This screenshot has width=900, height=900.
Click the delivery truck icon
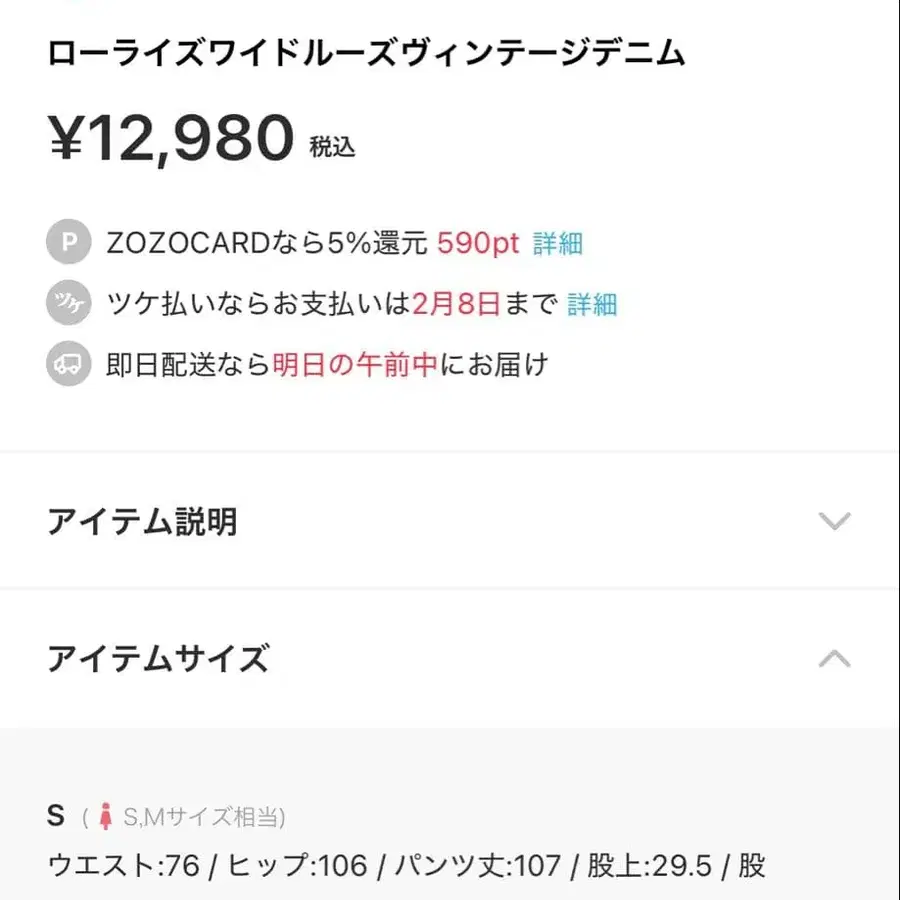pyautogui.click(x=68, y=364)
